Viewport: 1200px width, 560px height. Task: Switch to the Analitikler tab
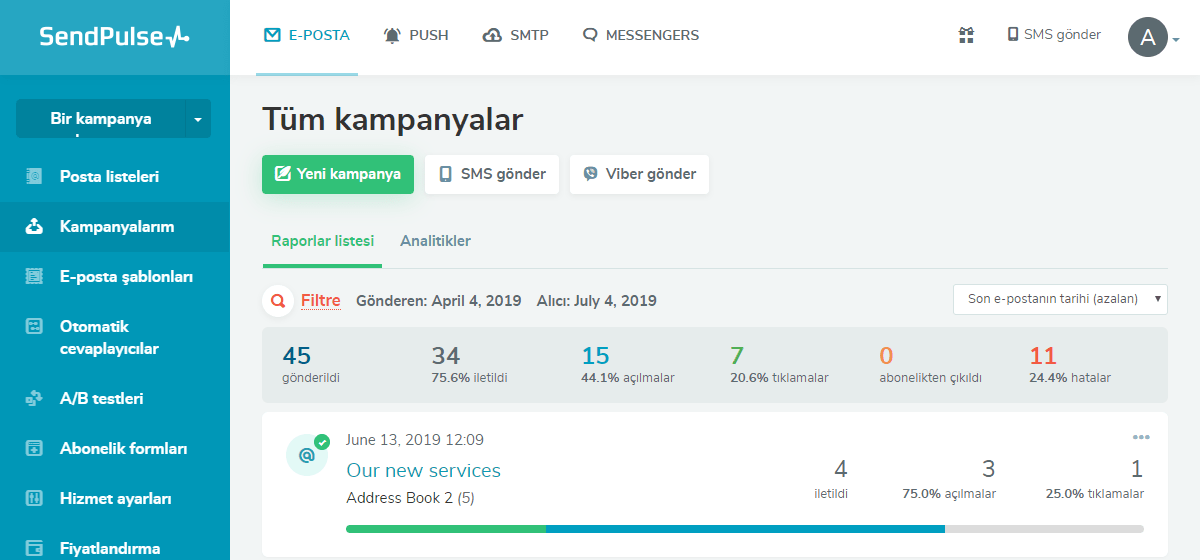coord(435,241)
